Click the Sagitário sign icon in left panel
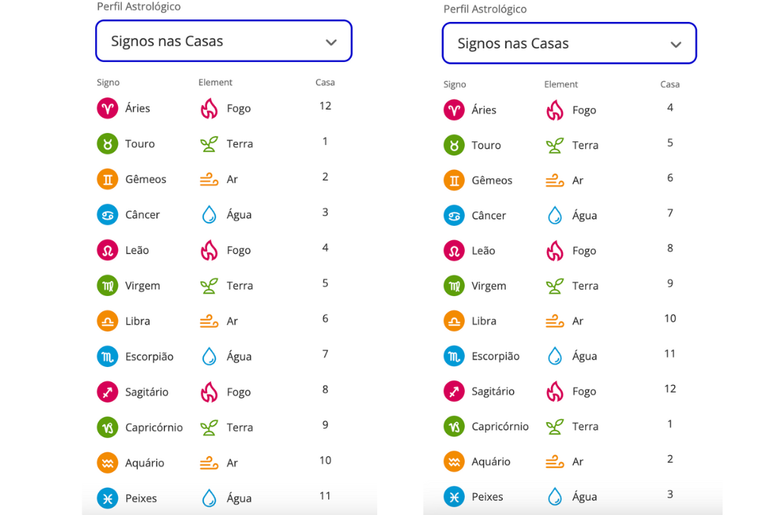 click(x=107, y=392)
